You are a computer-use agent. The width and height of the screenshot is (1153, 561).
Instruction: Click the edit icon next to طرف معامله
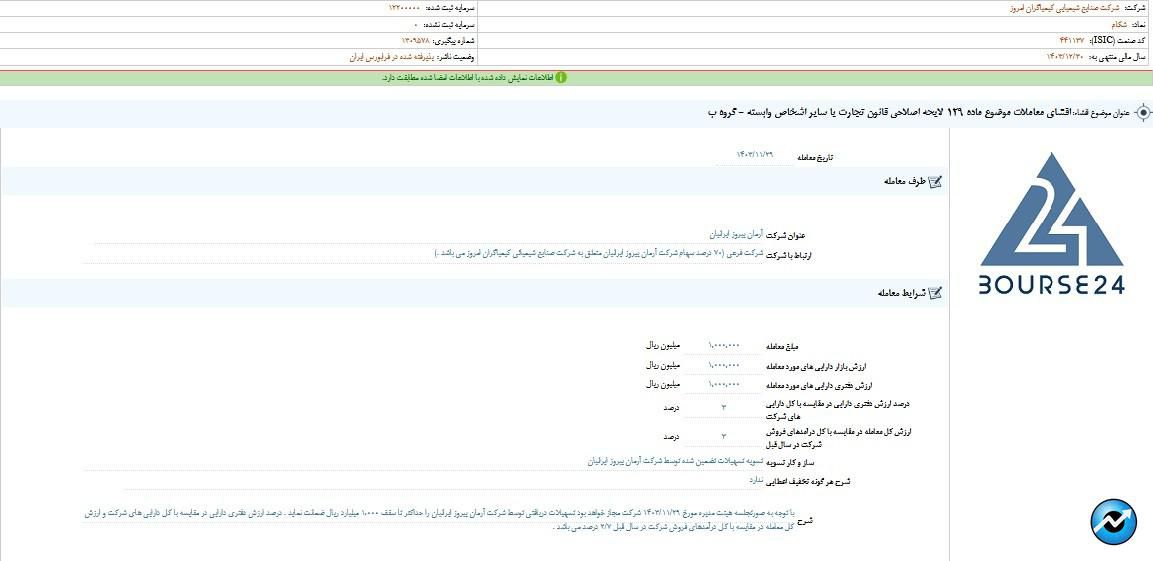point(935,182)
